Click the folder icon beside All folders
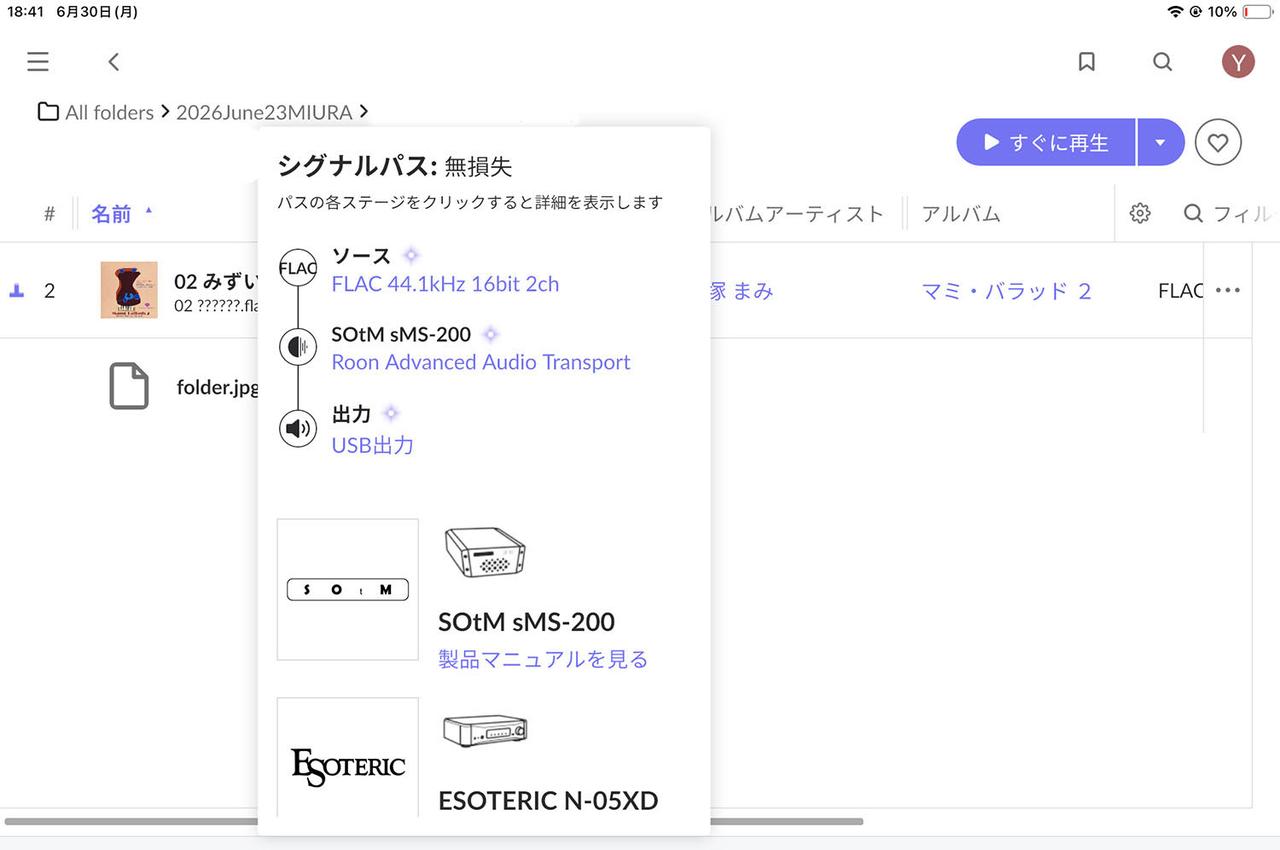The height and width of the screenshot is (850, 1280). tap(48, 112)
